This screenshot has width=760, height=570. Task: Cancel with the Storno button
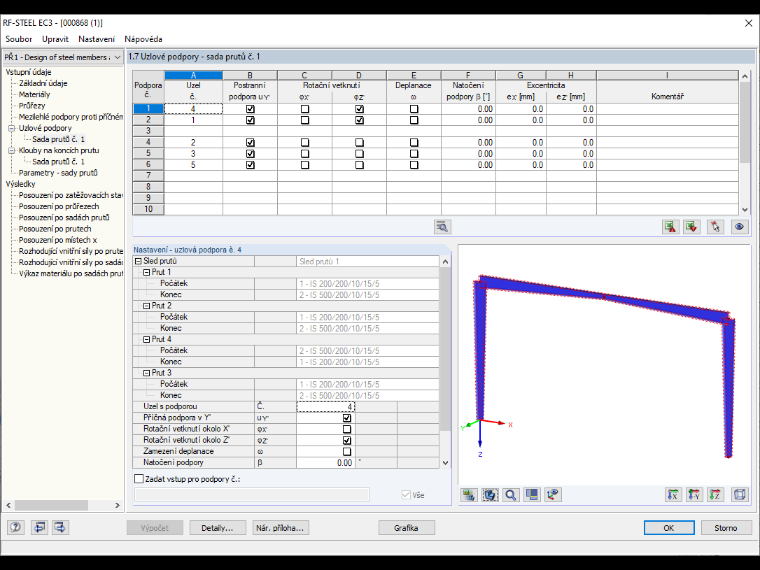coord(726,528)
